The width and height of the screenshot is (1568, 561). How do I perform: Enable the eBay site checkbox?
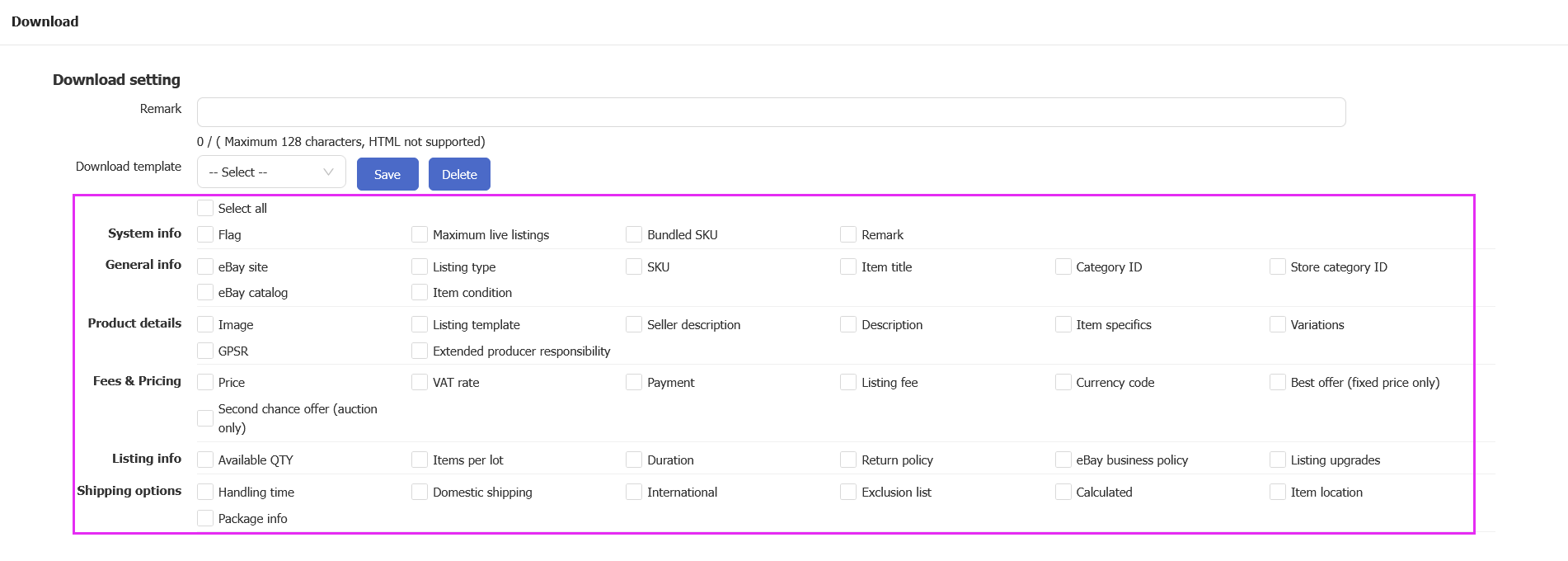point(205,266)
